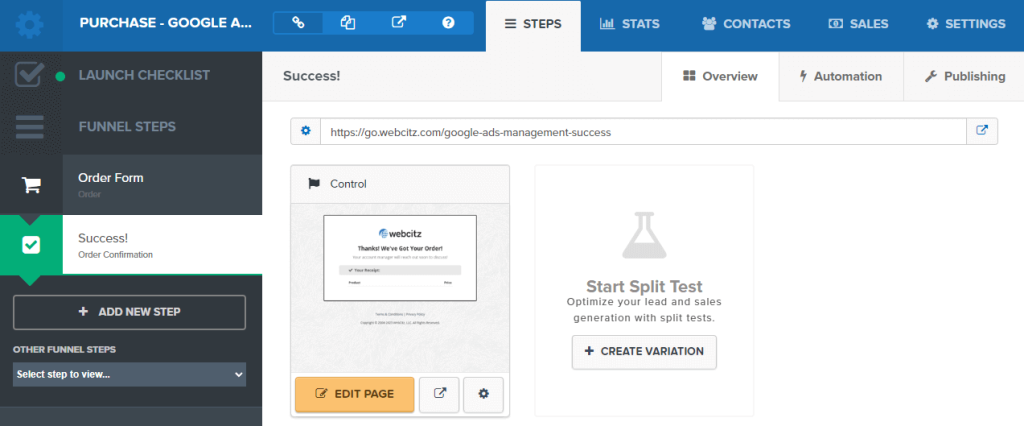Click the funnel link icon in header
This screenshot has width=1024, height=426.
coord(298,23)
